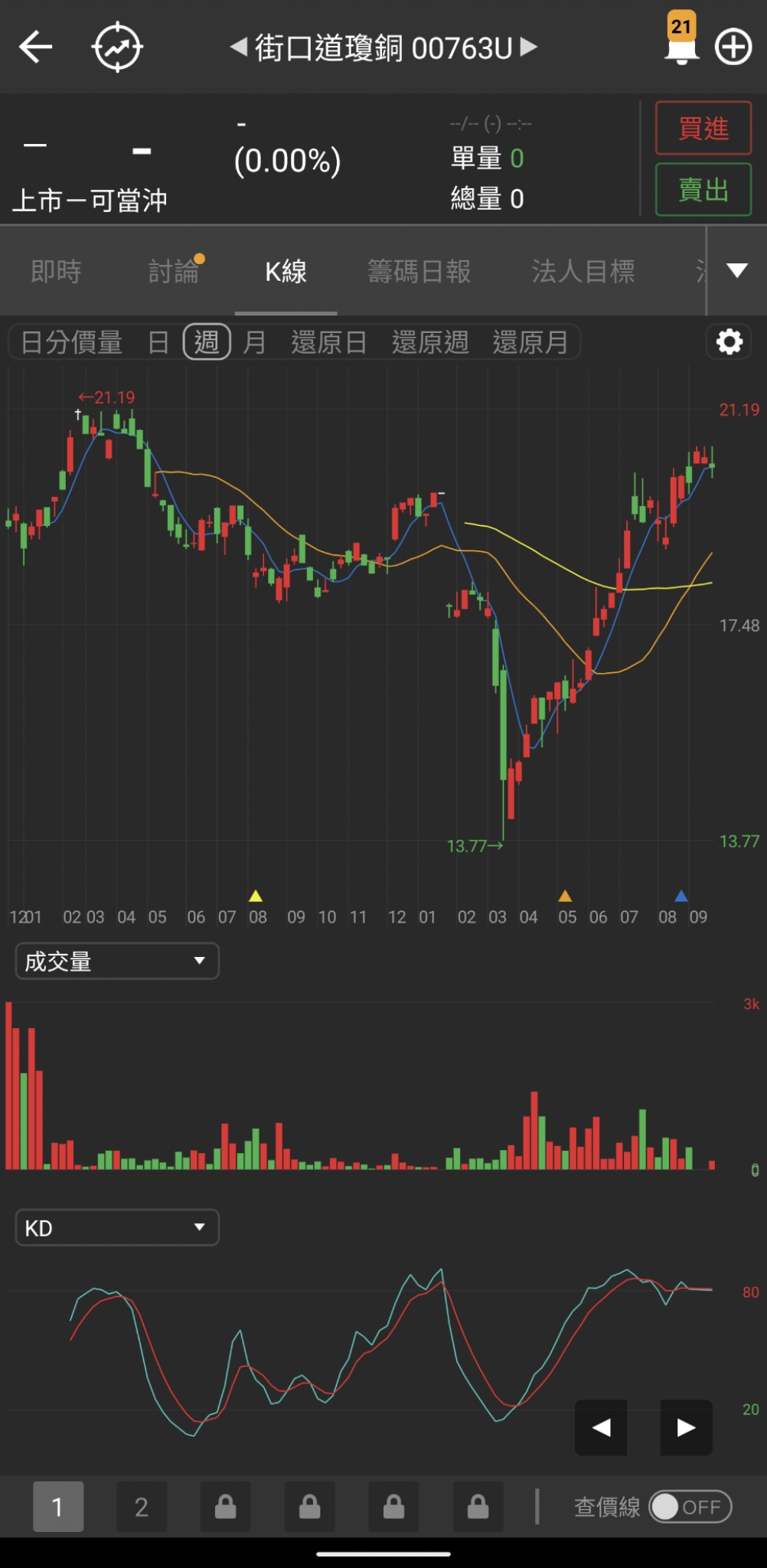Expand more tabs with down arrow
Image resolution: width=767 pixels, height=1568 pixels.
736,270
